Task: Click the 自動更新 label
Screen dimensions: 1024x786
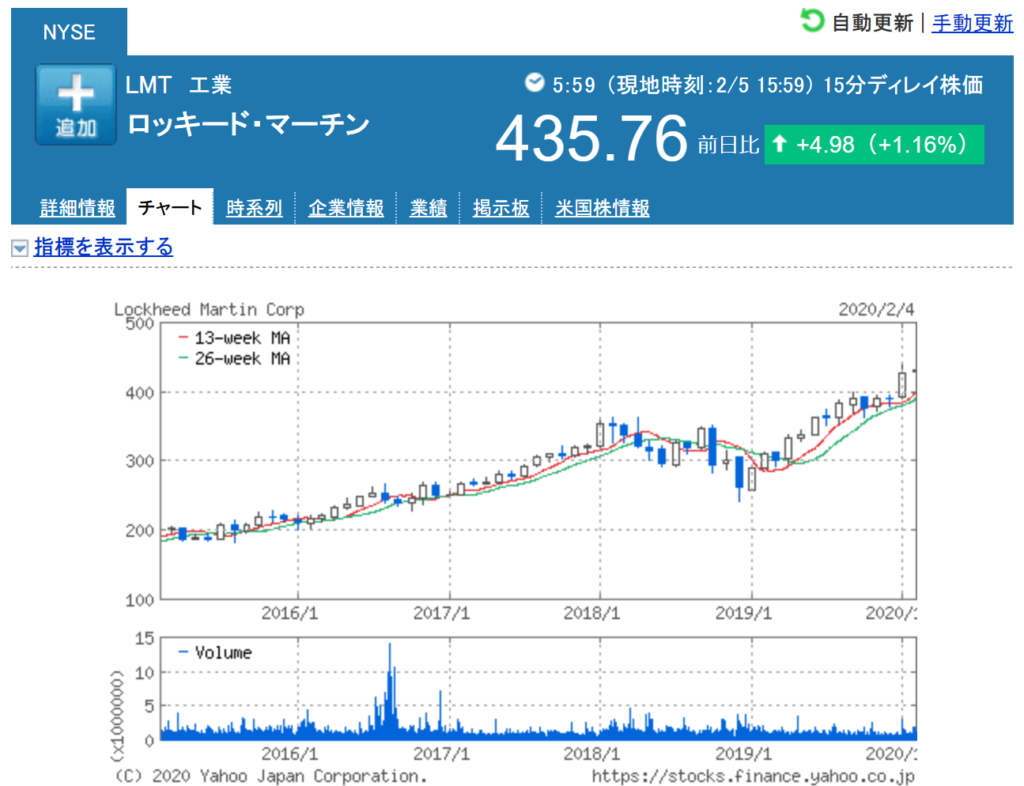Action: tap(872, 24)
